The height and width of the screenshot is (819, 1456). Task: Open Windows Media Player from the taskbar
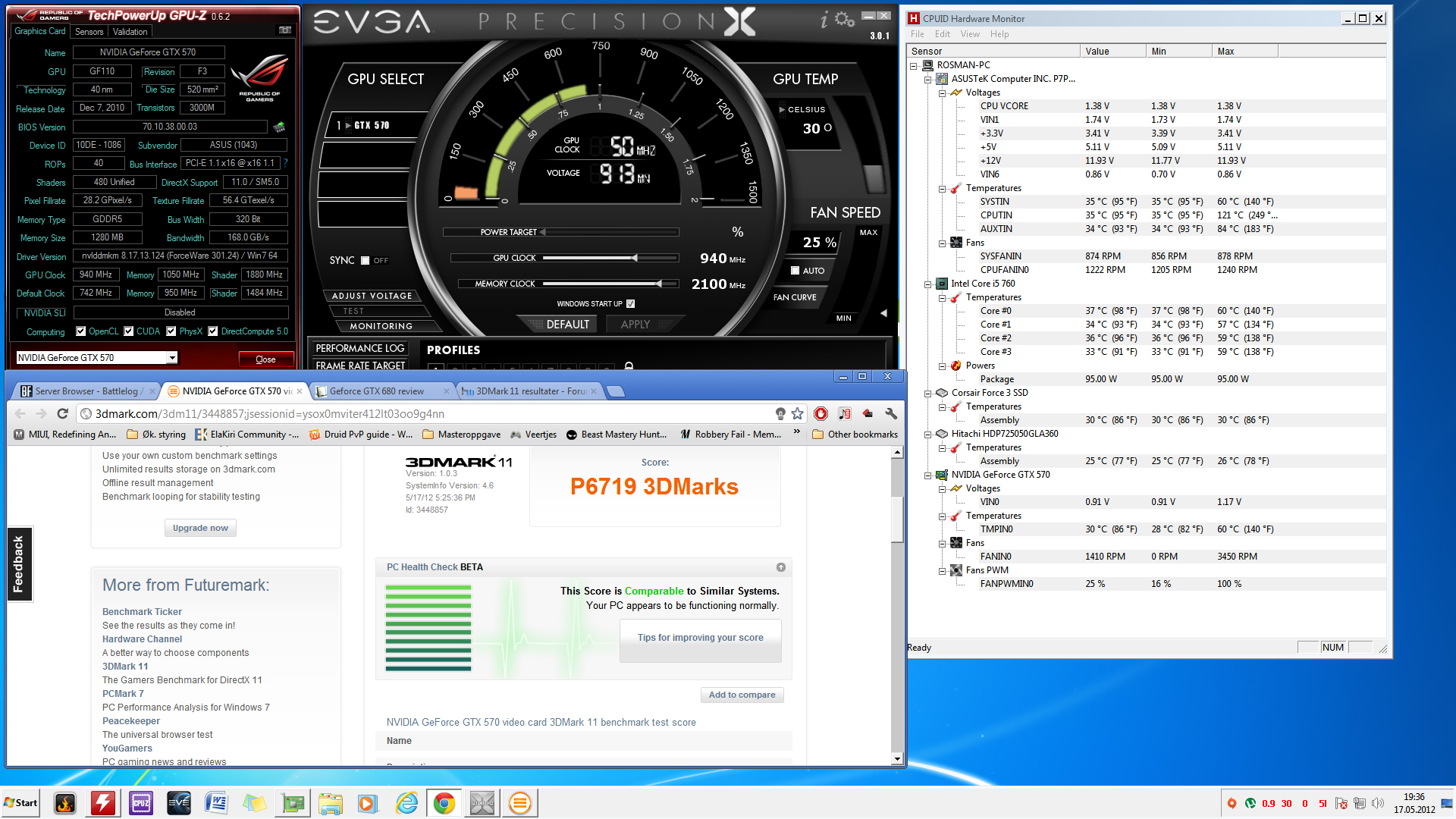[369, 803]
